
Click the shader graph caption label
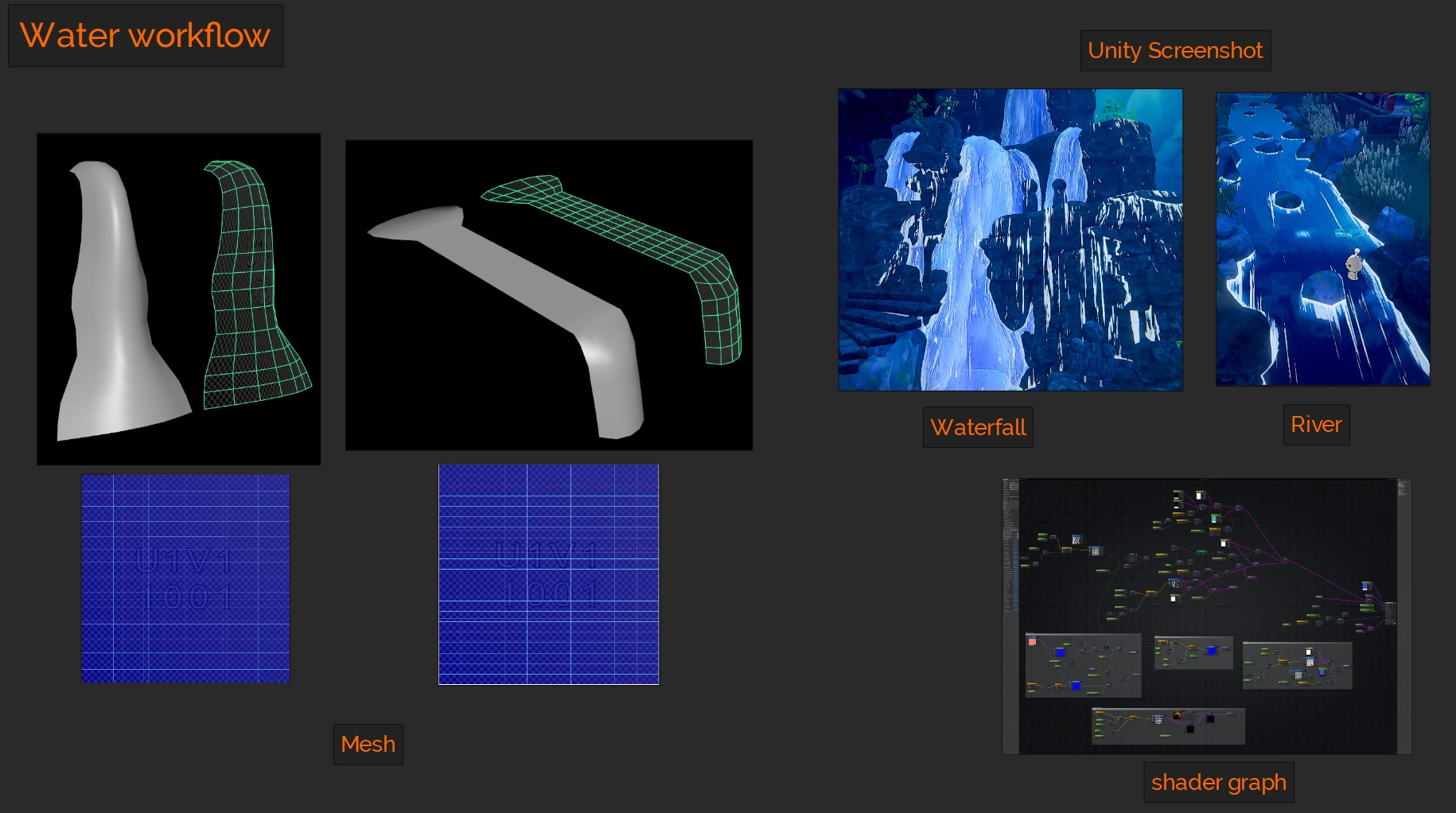1218,782
